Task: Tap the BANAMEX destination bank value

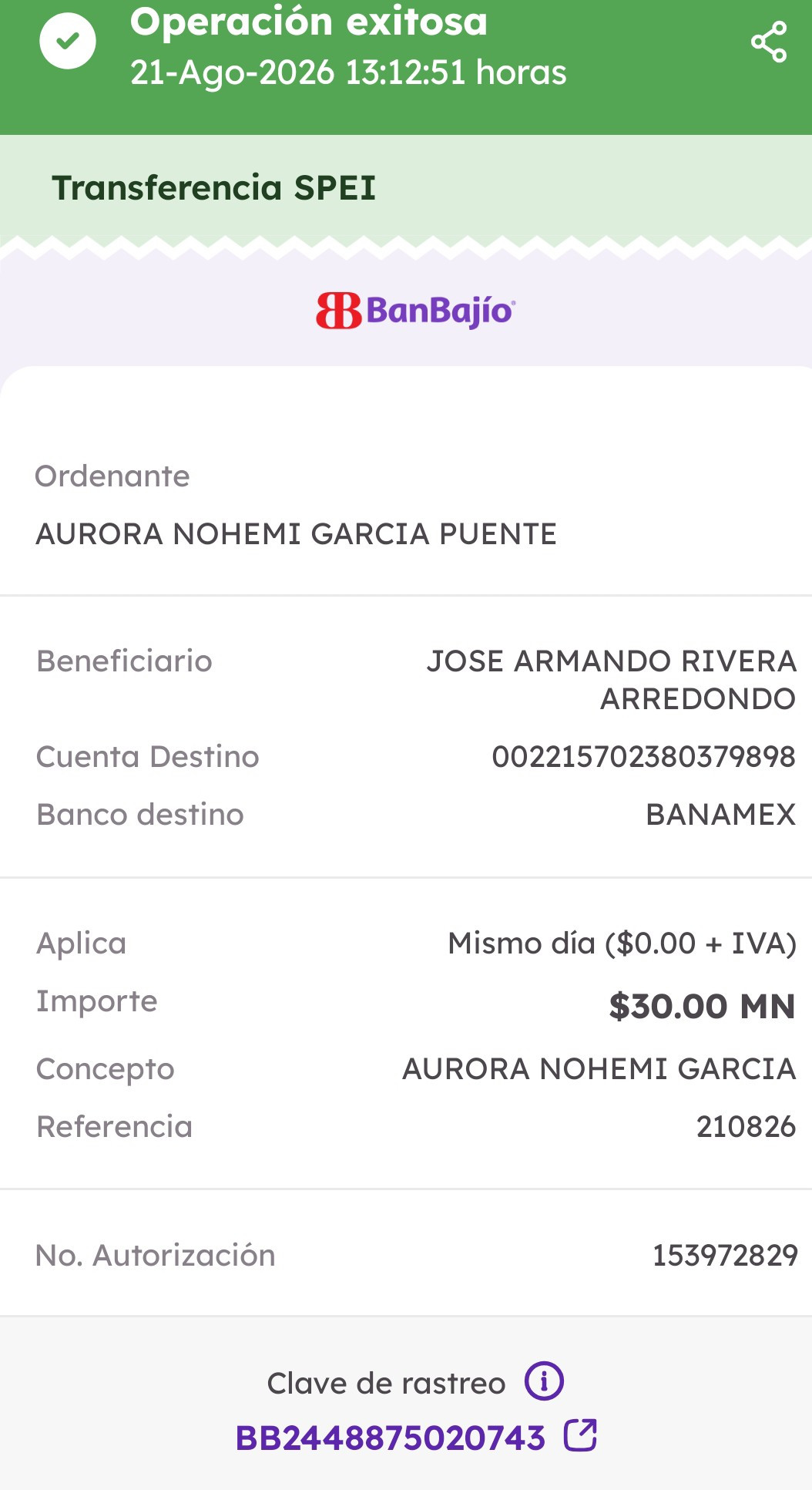Action: tap(720, 815)
